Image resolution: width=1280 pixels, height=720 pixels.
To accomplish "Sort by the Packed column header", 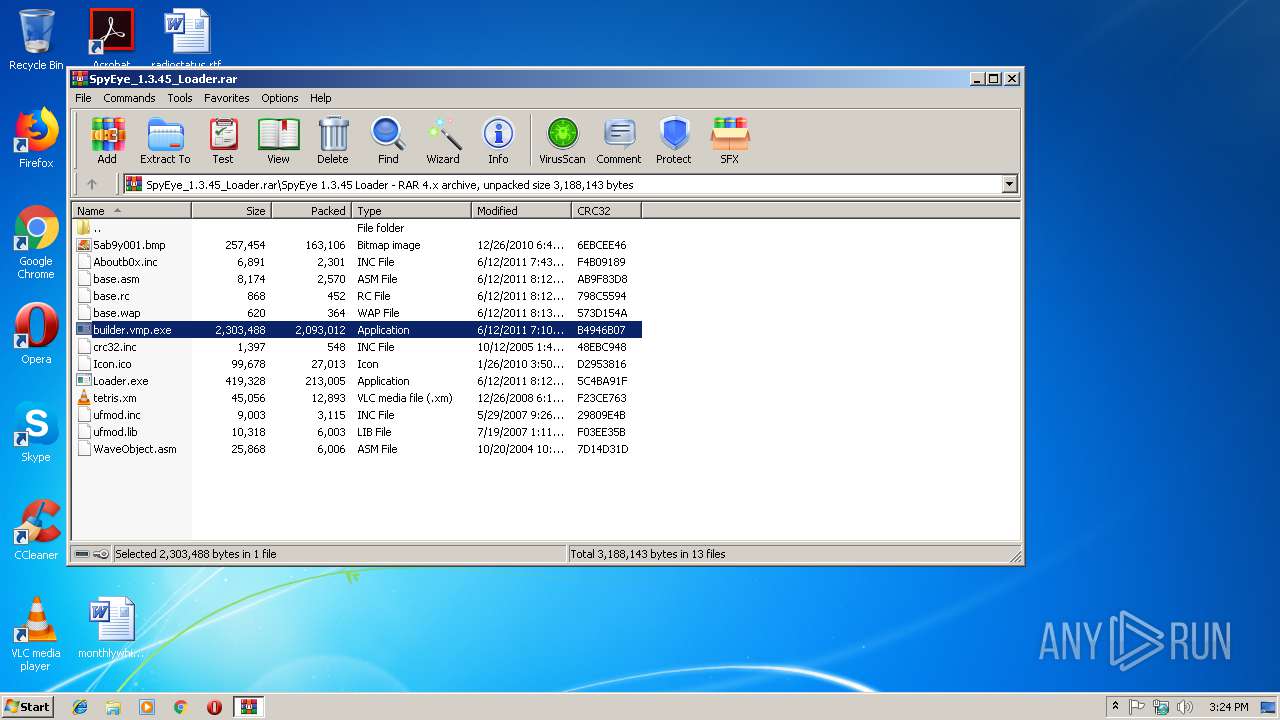I will click(x=311, y=211).
